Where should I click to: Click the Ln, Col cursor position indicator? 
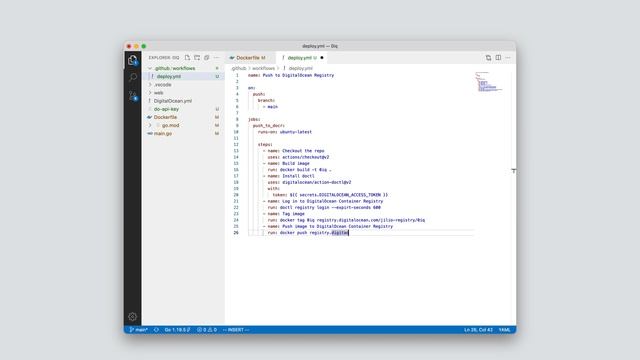(478, 330)
